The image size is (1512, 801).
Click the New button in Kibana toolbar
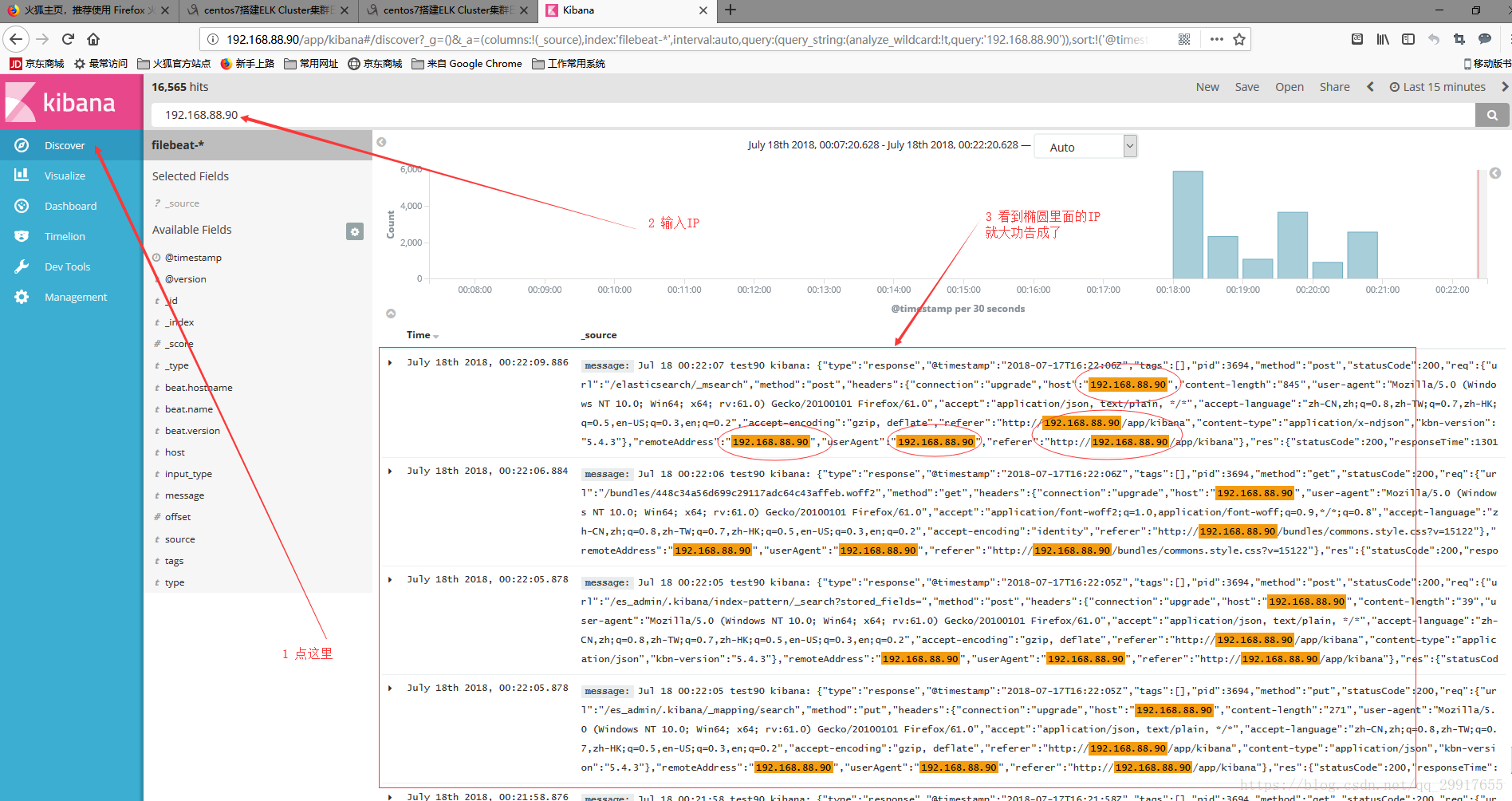(x=1207, y=87)
